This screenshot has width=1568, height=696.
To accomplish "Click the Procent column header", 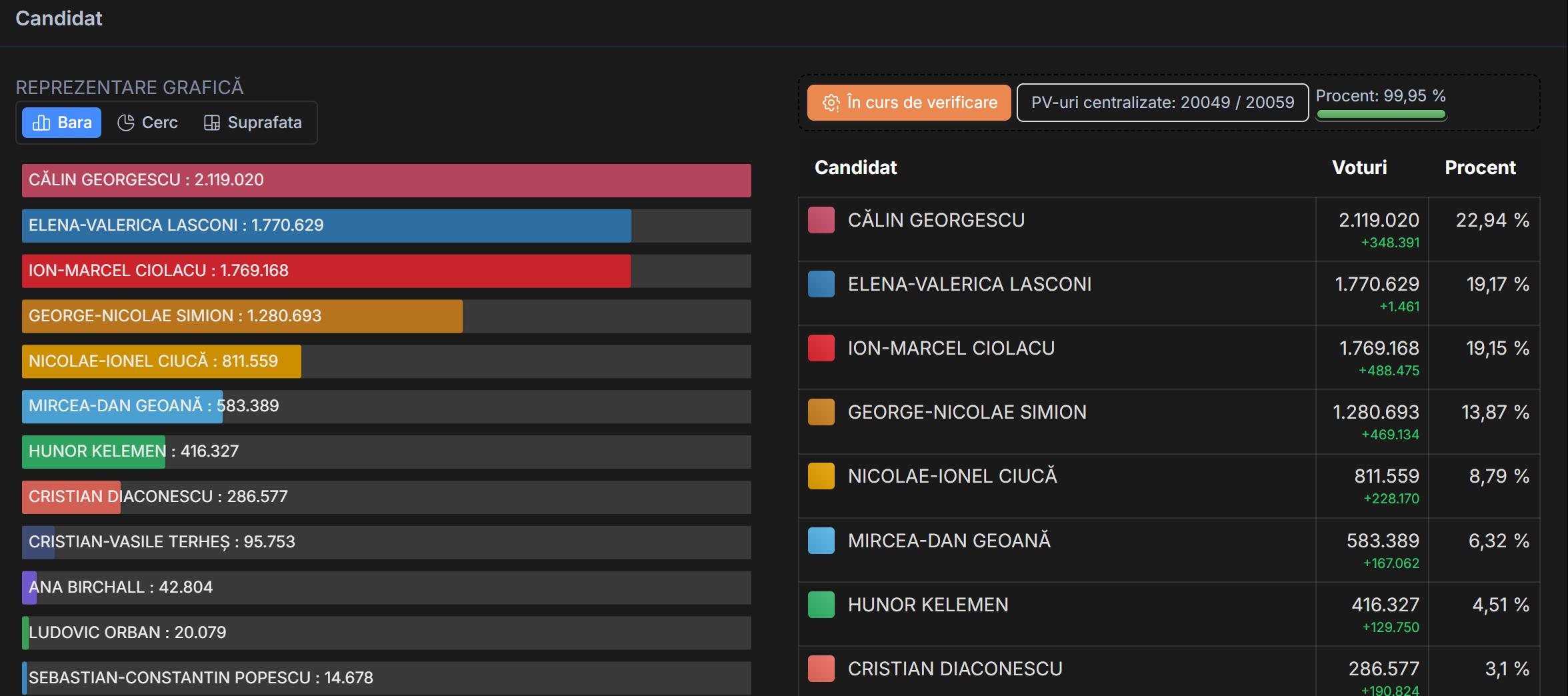I will [1480, 167].
